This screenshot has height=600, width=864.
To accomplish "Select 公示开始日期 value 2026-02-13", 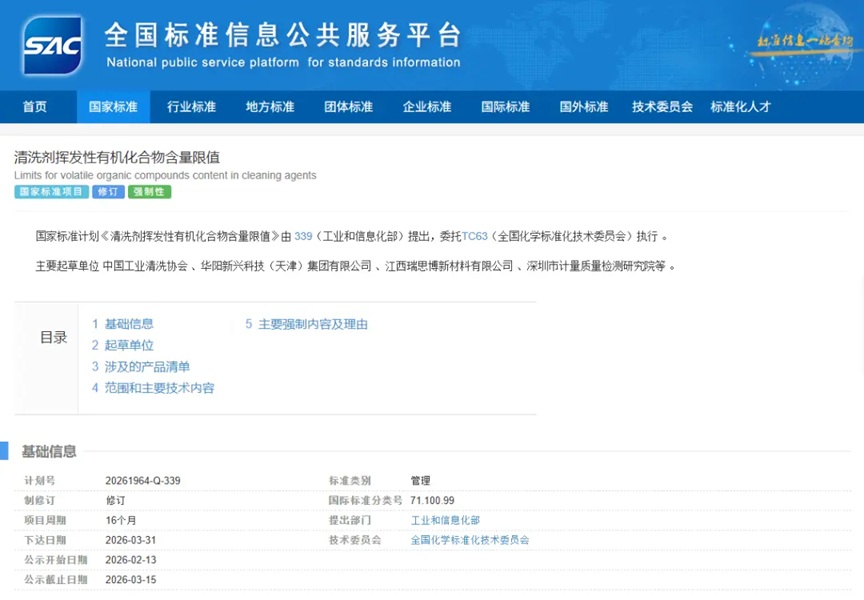I will [131, 560].
